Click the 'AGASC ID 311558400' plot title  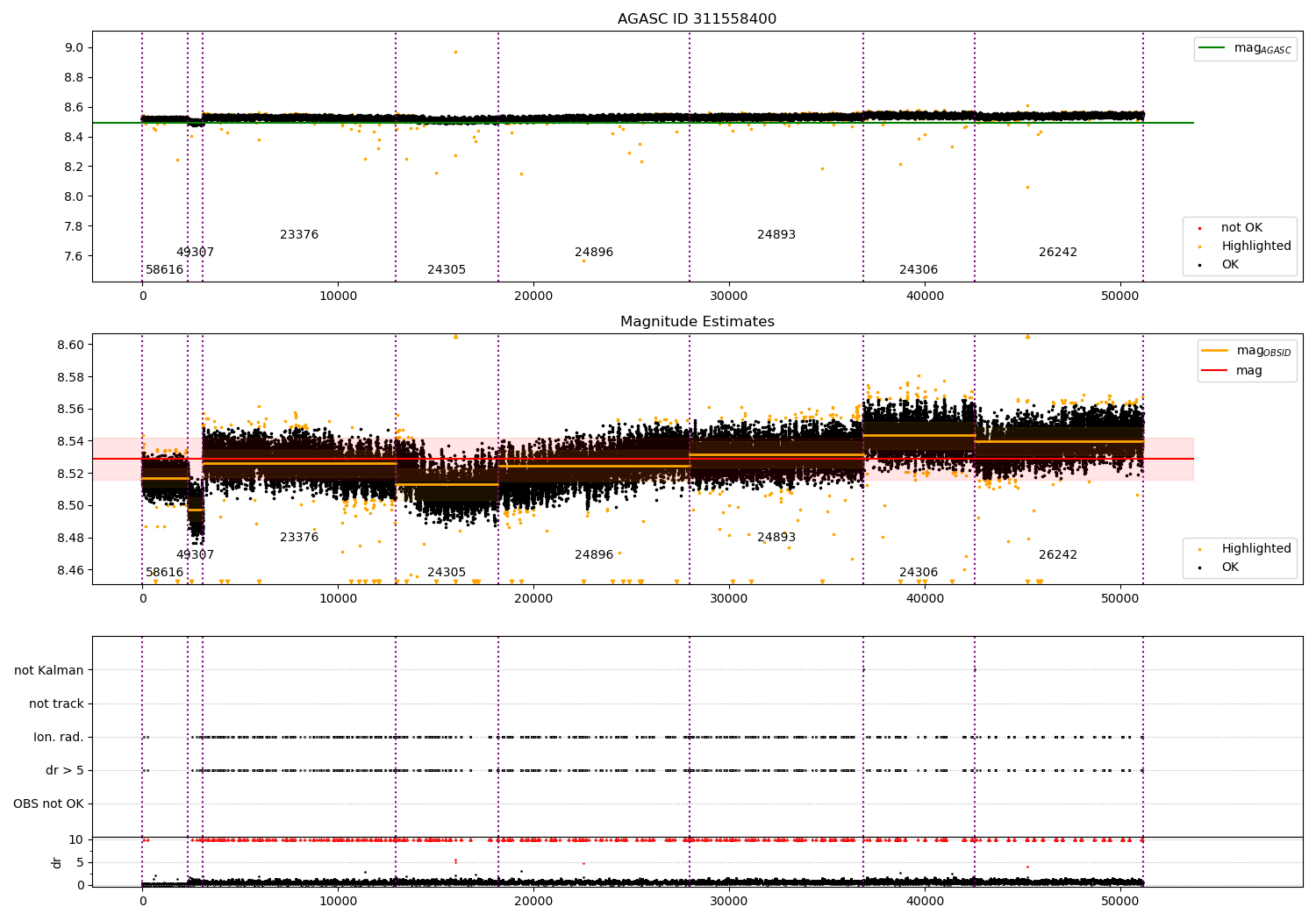pyautogui.click(x=697, y=19)
